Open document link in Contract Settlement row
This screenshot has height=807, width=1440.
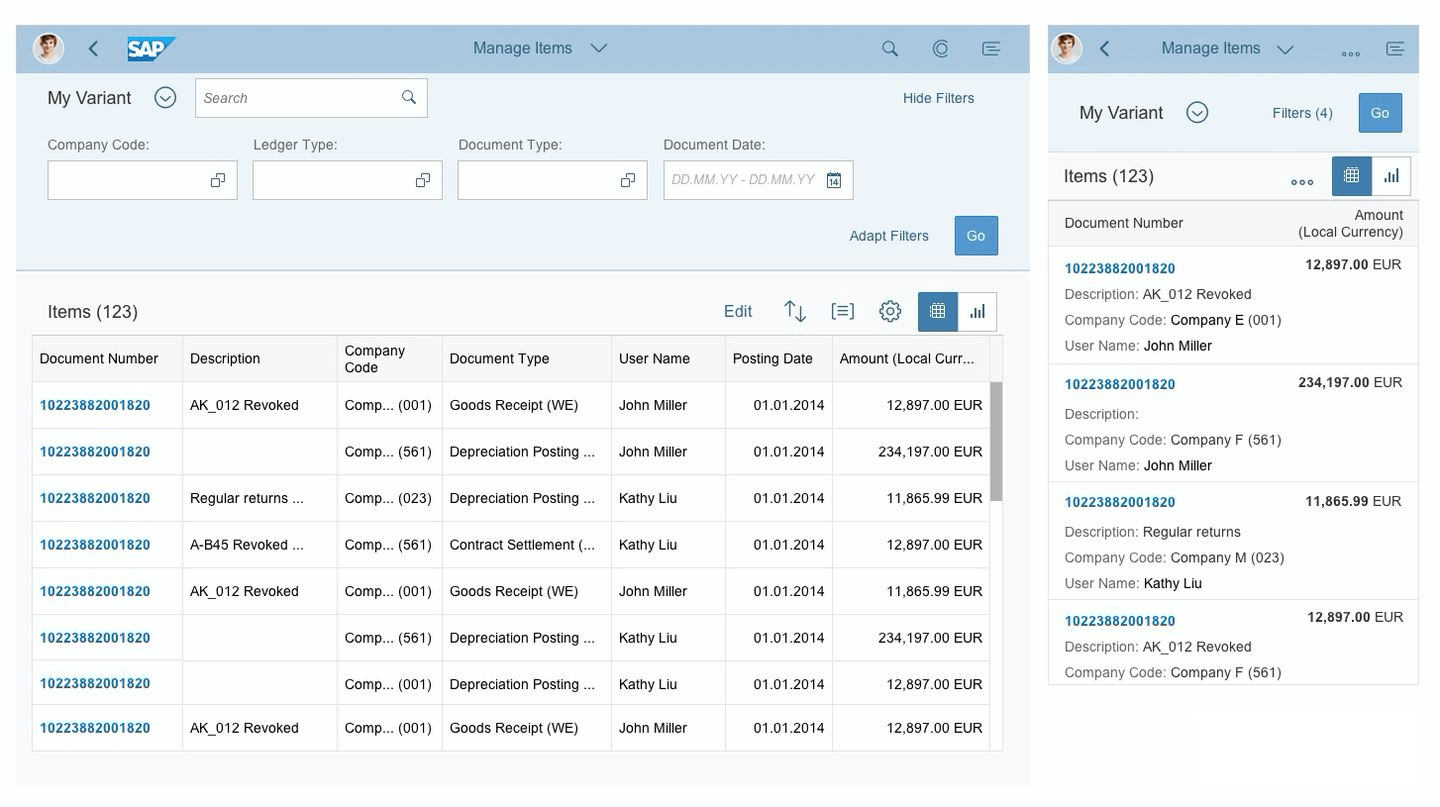(x=95, y=545)
